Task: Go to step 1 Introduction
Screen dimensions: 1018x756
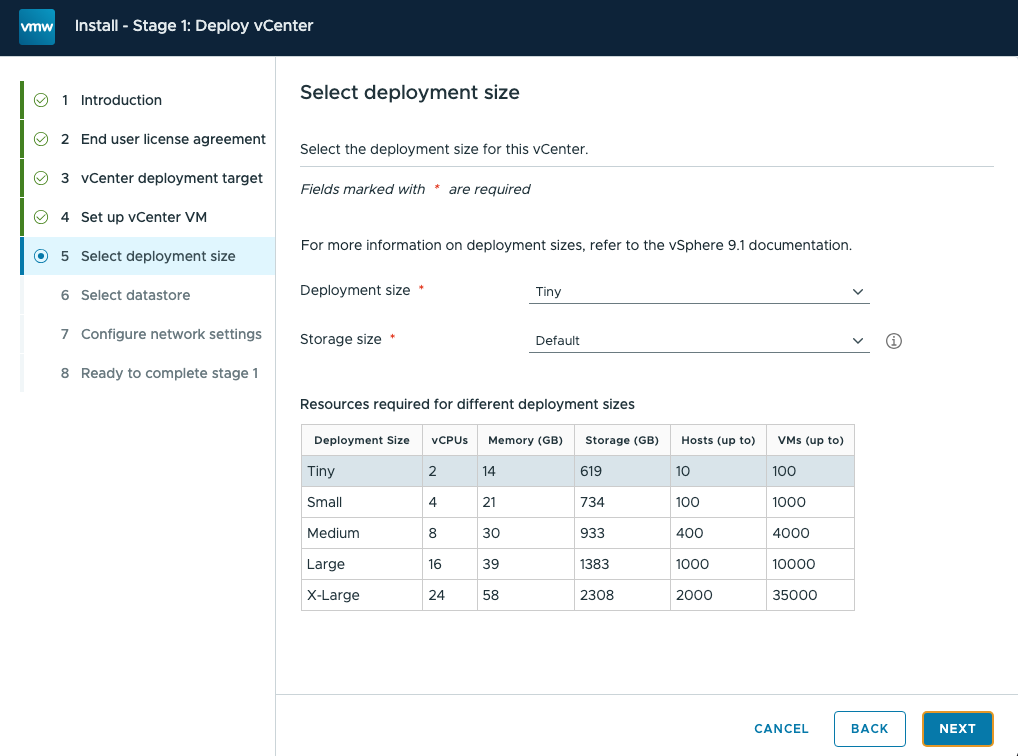Action: coord(149,100)
